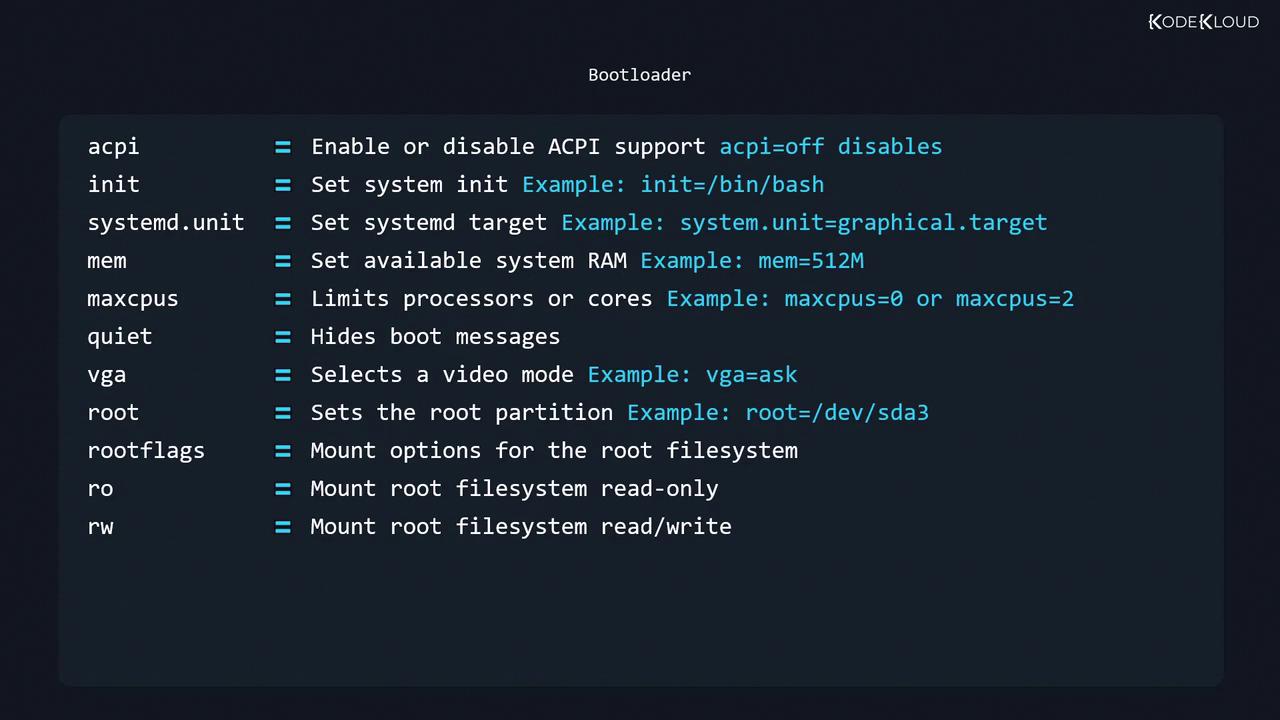Click the vga parameter label
Image resolution: width=1280 pixels, height=720 pixels.
pos(107,375)
